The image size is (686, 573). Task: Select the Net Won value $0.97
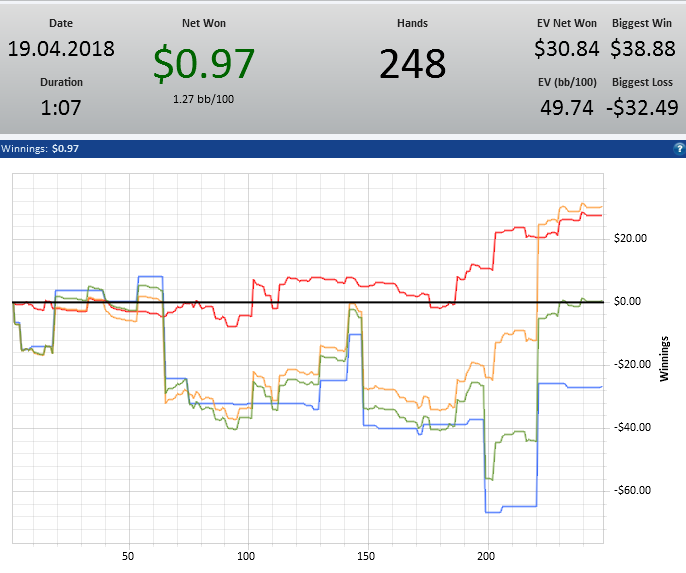(204, 63)
